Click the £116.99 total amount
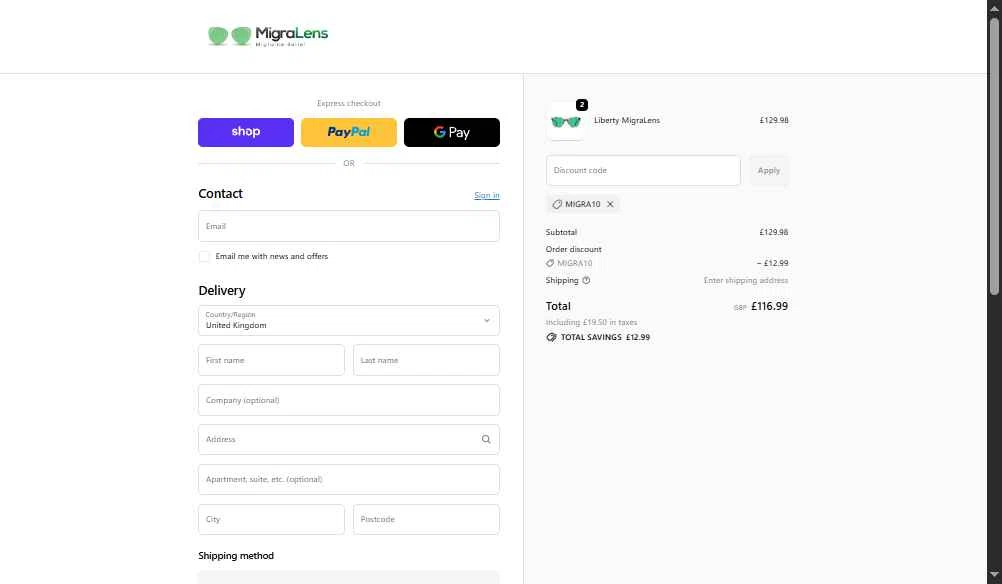Image resolution: width=1002 pixels, height=584 pixels. point(769,306)
